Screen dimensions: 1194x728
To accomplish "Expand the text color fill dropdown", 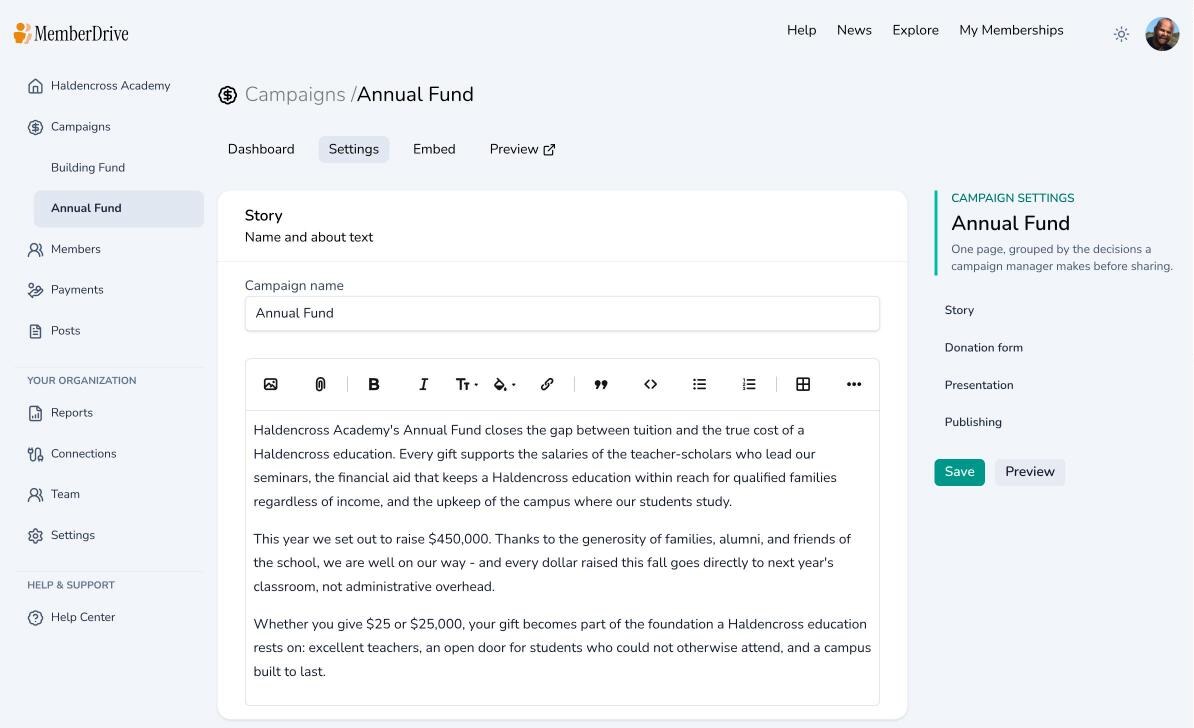I will coord(504,385).
